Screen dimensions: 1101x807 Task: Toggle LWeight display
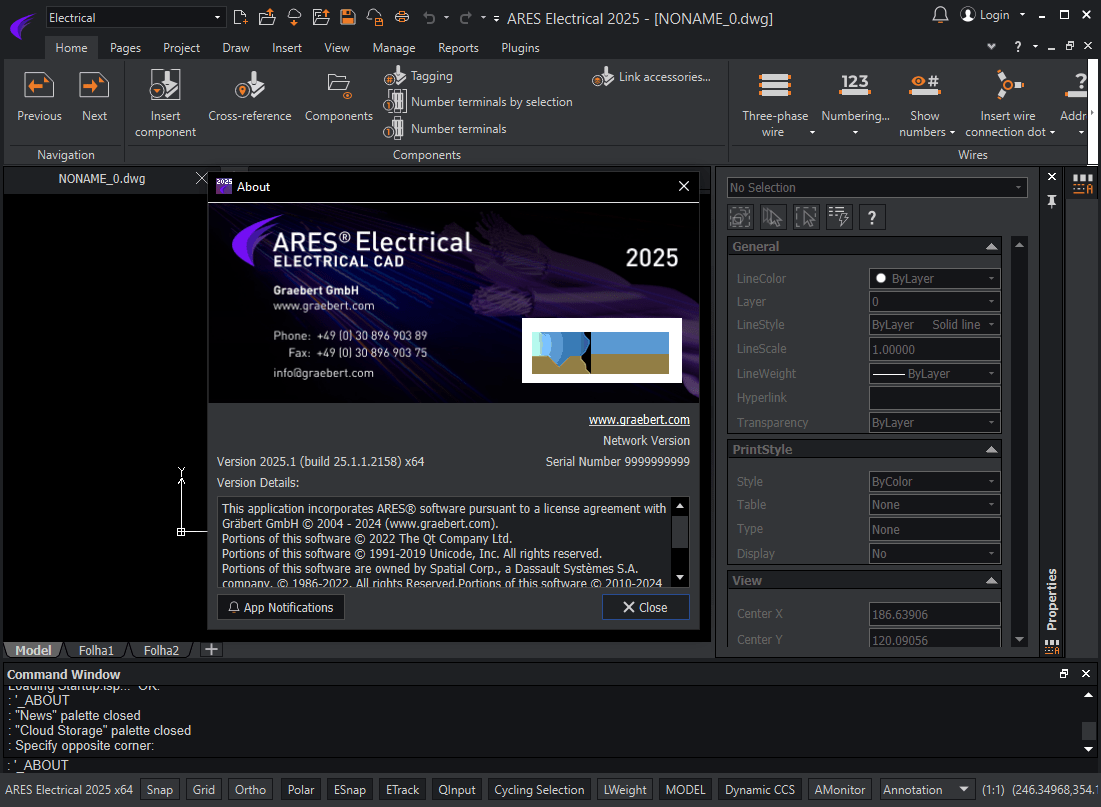pyautogui.click(x=625, y=789)
